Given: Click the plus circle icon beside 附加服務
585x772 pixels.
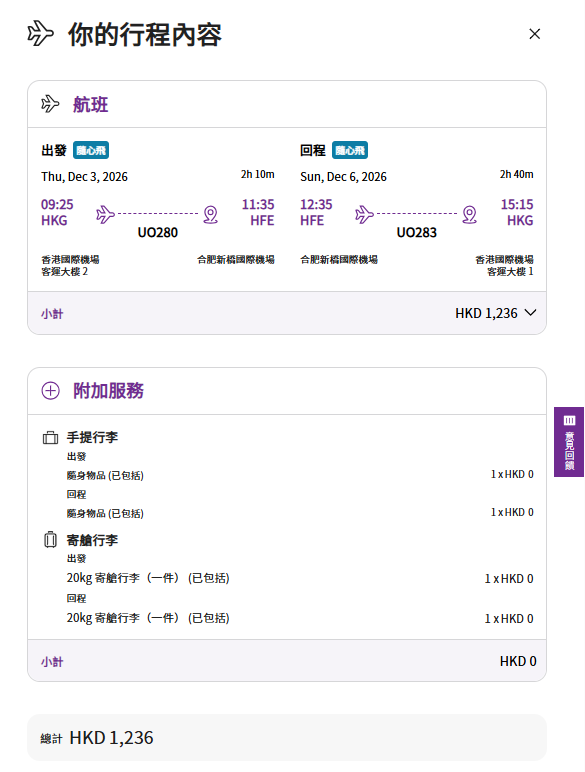Looking at the screenshot, I should coord(50,390).
